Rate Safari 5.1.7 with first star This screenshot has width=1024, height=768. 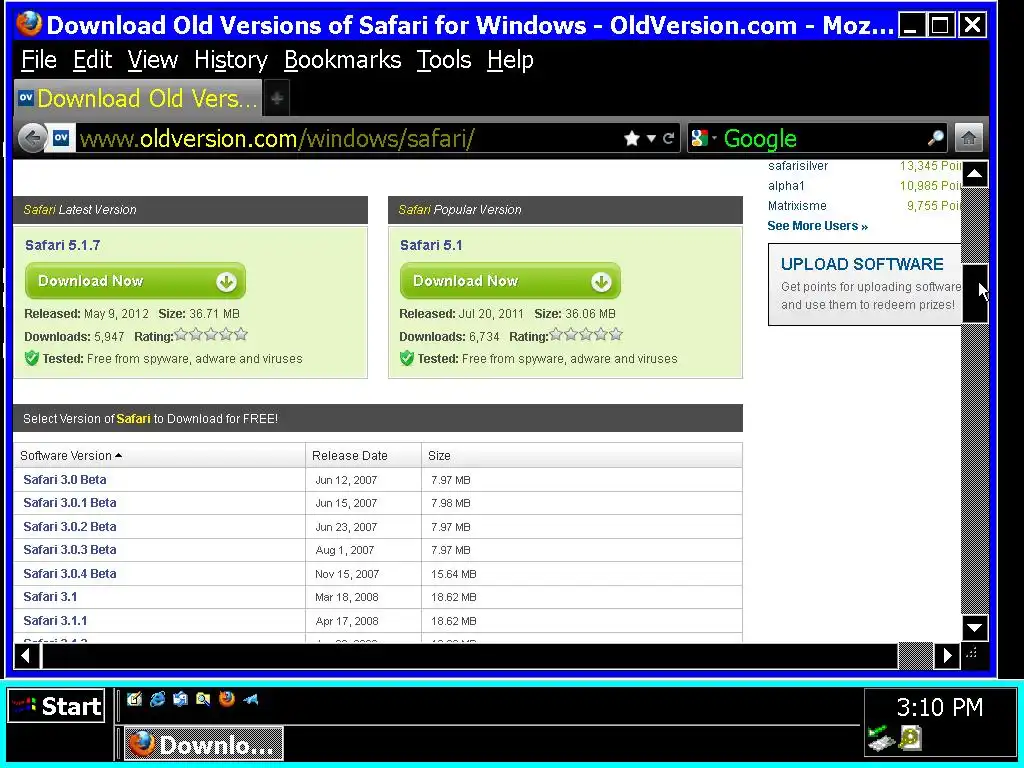(x=181, y=335)
